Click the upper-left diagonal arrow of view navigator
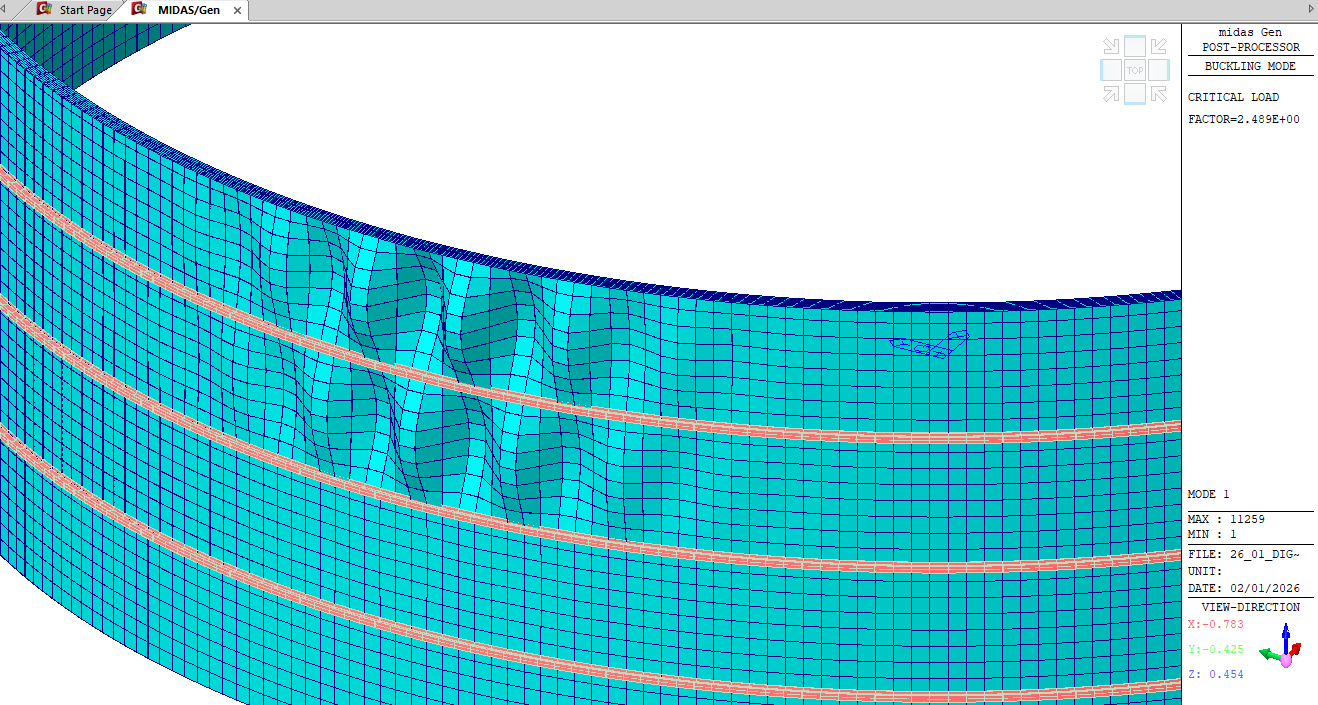Screen dimensions: 1318x705 (1111, 46)
